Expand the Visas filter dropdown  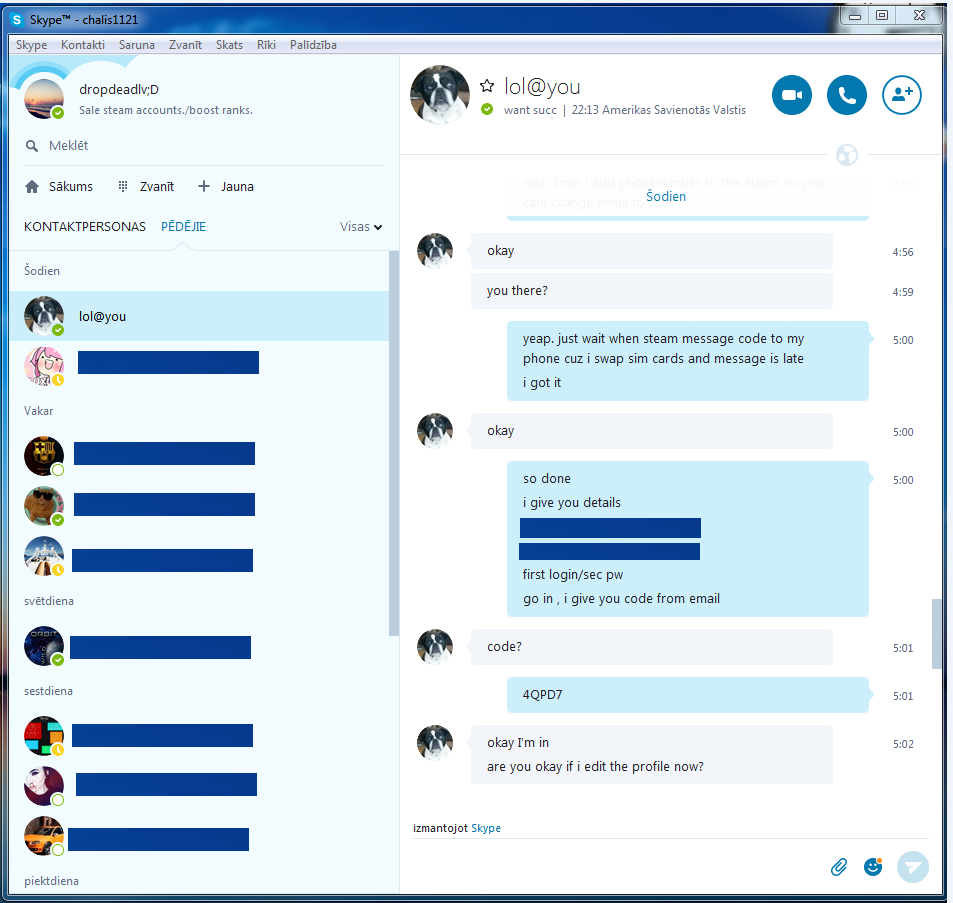pyautogui.click(x=360, y=227)
